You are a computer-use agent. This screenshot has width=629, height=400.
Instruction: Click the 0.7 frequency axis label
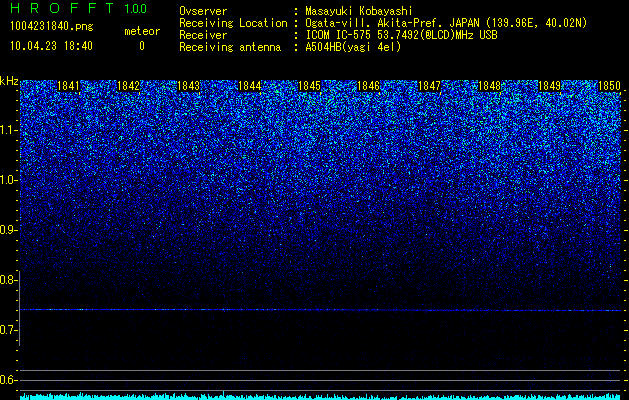pos(9,330)
